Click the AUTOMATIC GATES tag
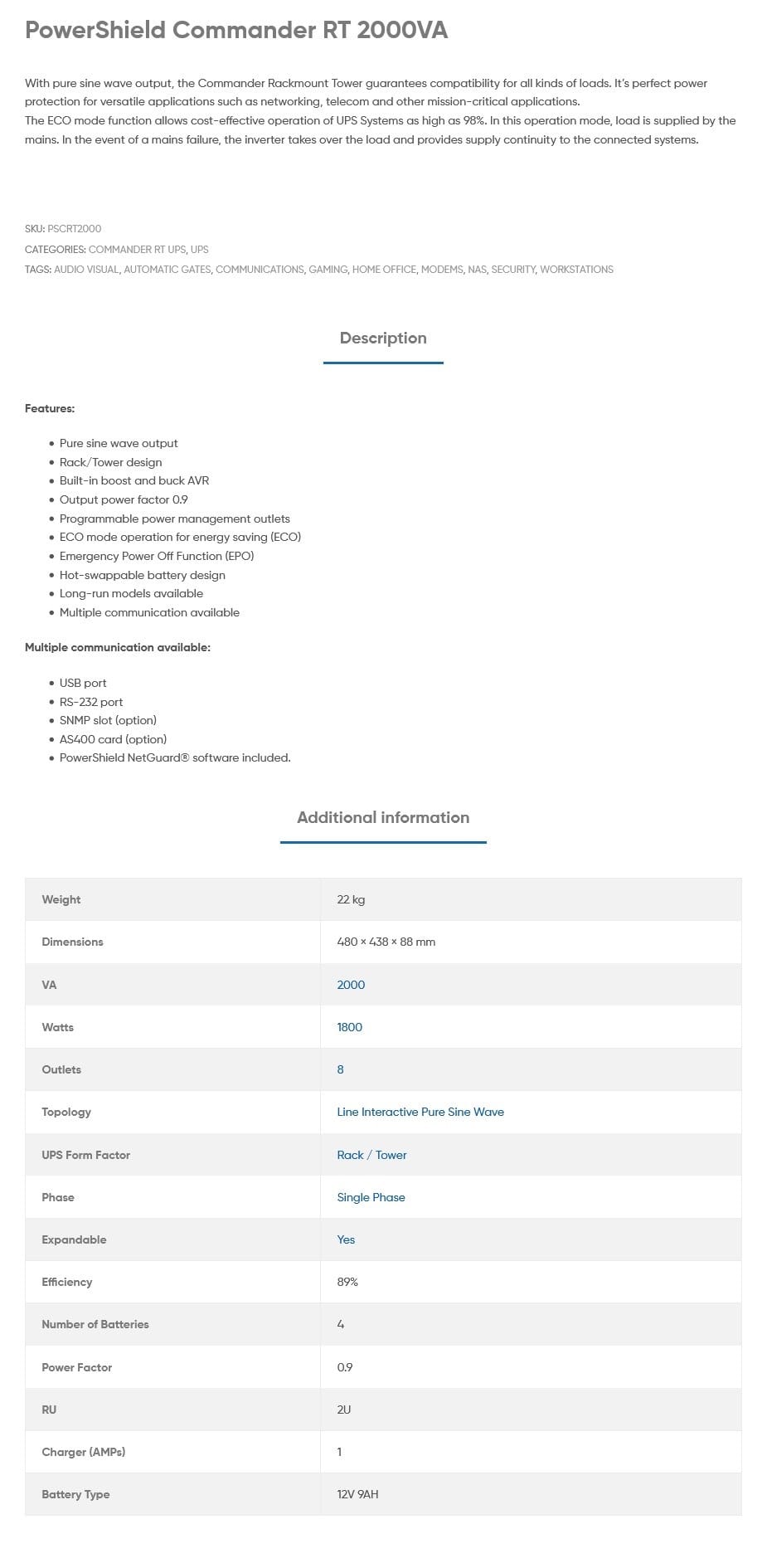Screen dimensions: 767x1568 [x=167, y=270]
